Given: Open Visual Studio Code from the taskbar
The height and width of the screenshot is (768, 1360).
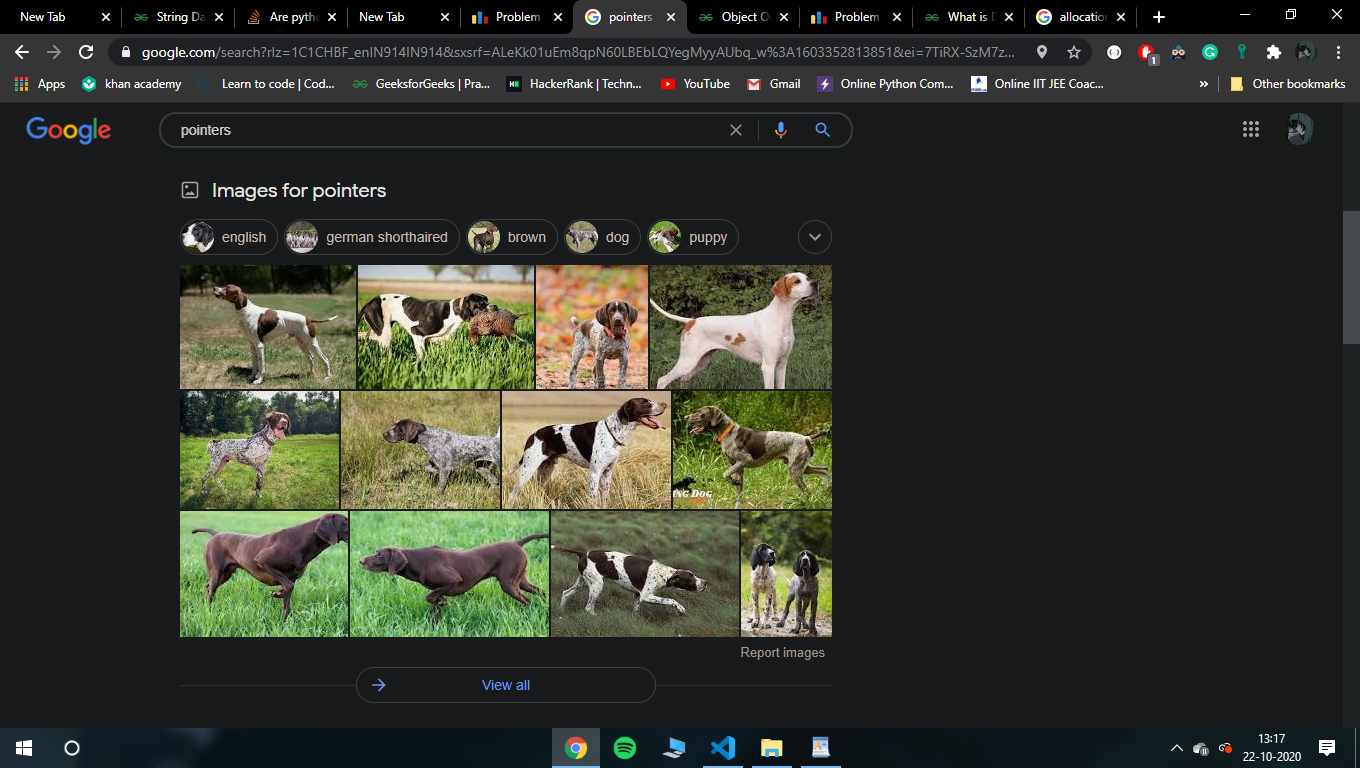Looking at the screenshot, I should click(x=723, y=747).
